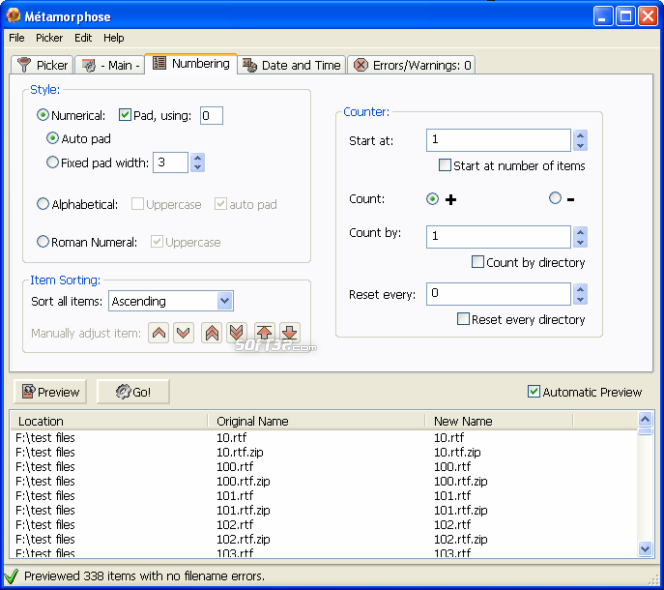Image resolution: width=664 pixels, height=590 pixels.
Task: Select the Numerical style radio button
Action: point(42,115)
